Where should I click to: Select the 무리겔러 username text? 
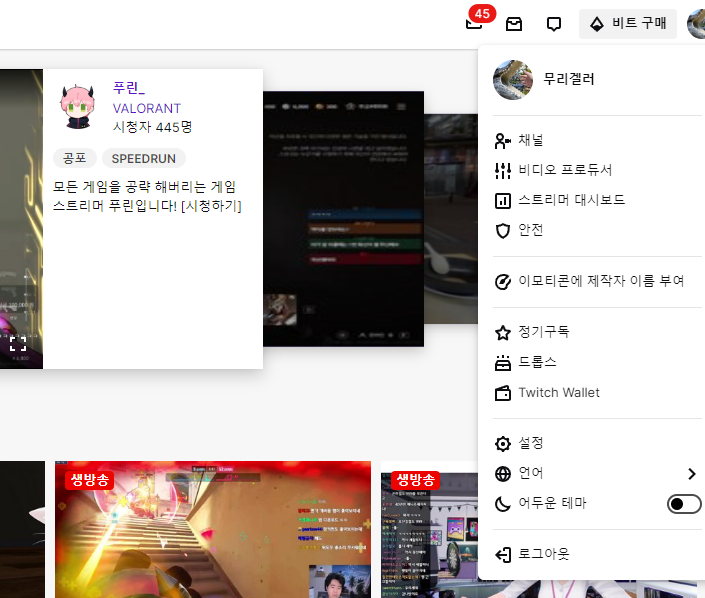pos(569,79)
